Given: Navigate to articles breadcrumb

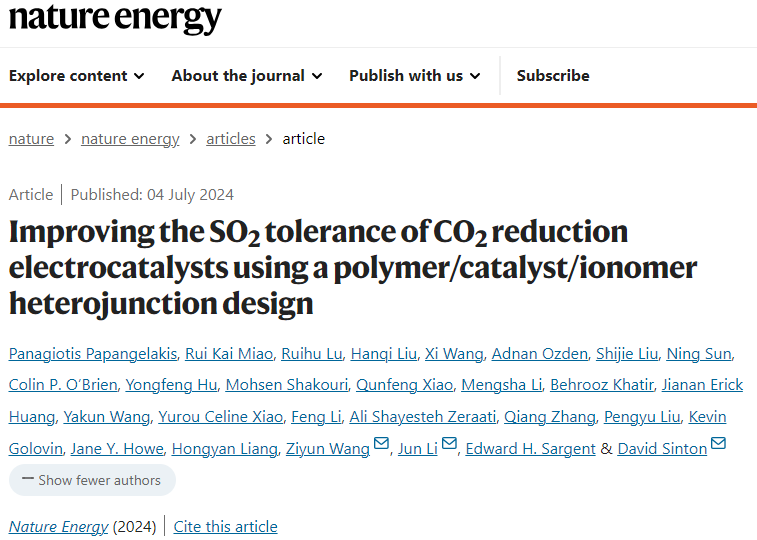Looking at the screenshot, I should coord(231,139).
